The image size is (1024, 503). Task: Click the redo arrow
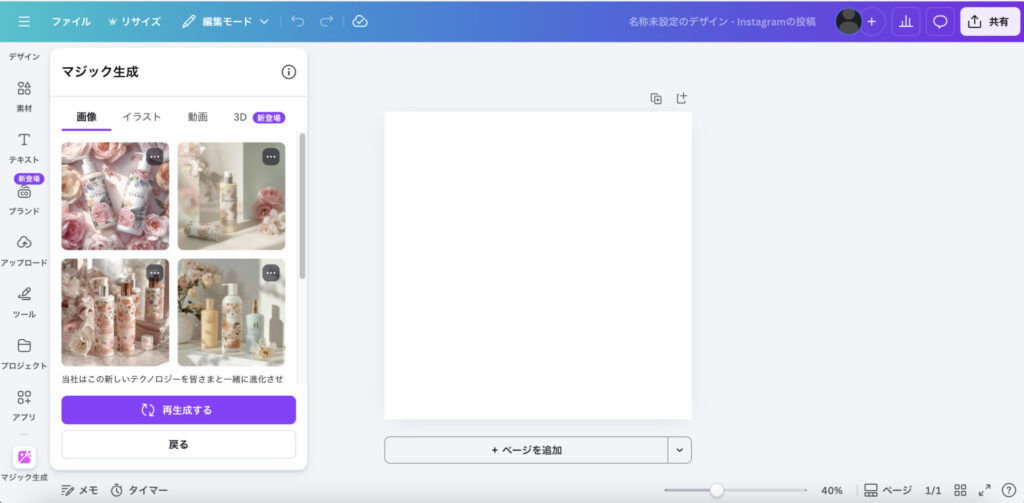point(327,22)
